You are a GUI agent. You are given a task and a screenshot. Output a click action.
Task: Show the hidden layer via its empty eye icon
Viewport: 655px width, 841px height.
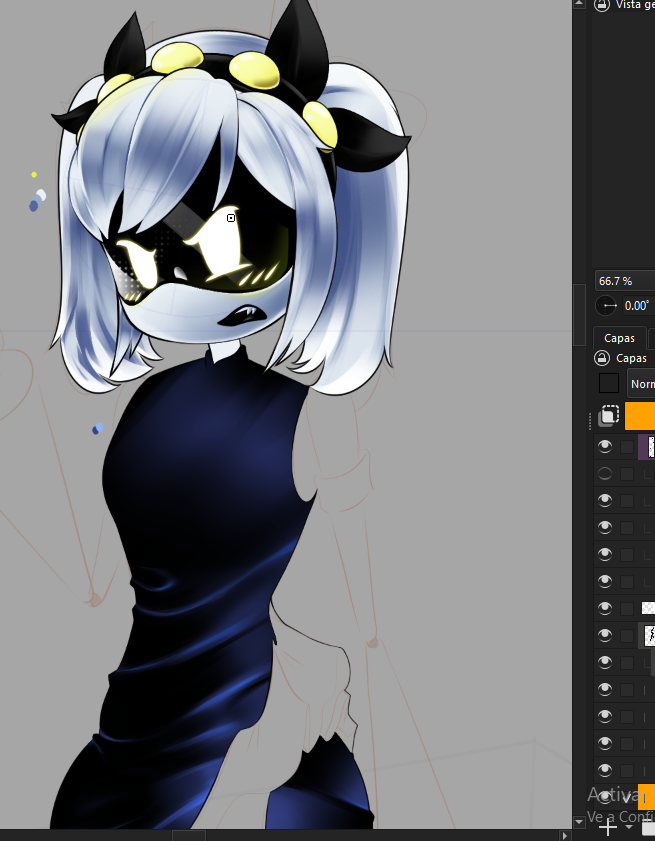[605, 474]
